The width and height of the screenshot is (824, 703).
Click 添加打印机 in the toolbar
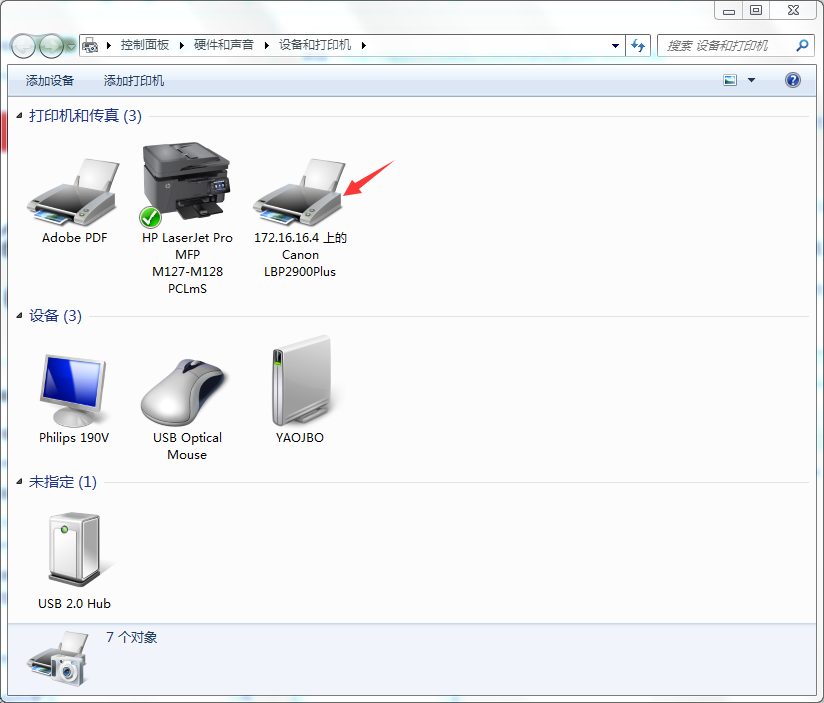point(133,80)
